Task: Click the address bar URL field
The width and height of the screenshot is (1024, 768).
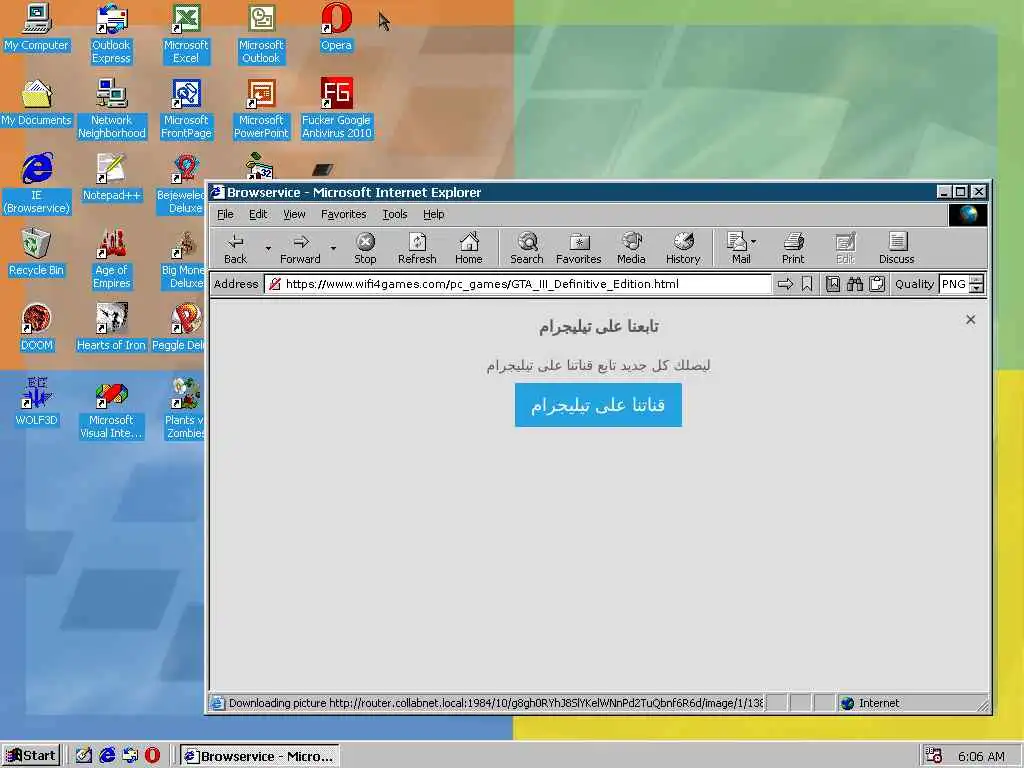Action: [x=519, y=284]
